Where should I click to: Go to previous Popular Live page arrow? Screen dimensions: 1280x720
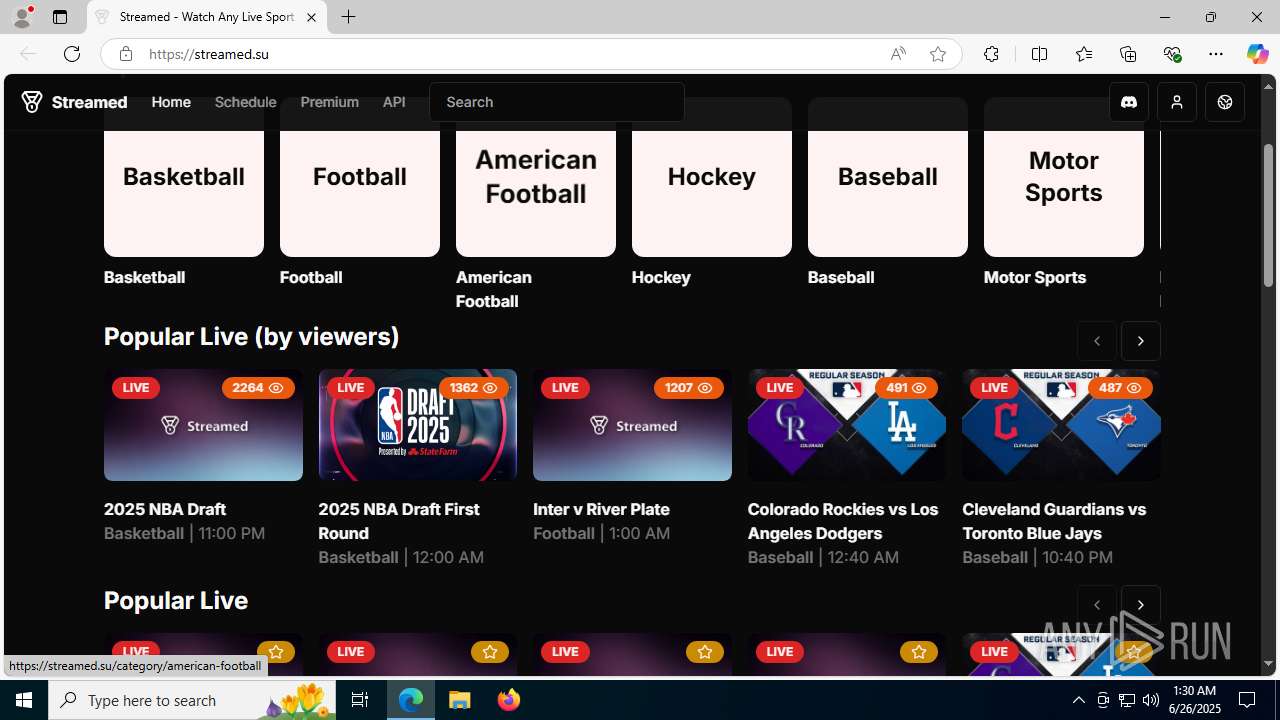tap(1096, 605)
